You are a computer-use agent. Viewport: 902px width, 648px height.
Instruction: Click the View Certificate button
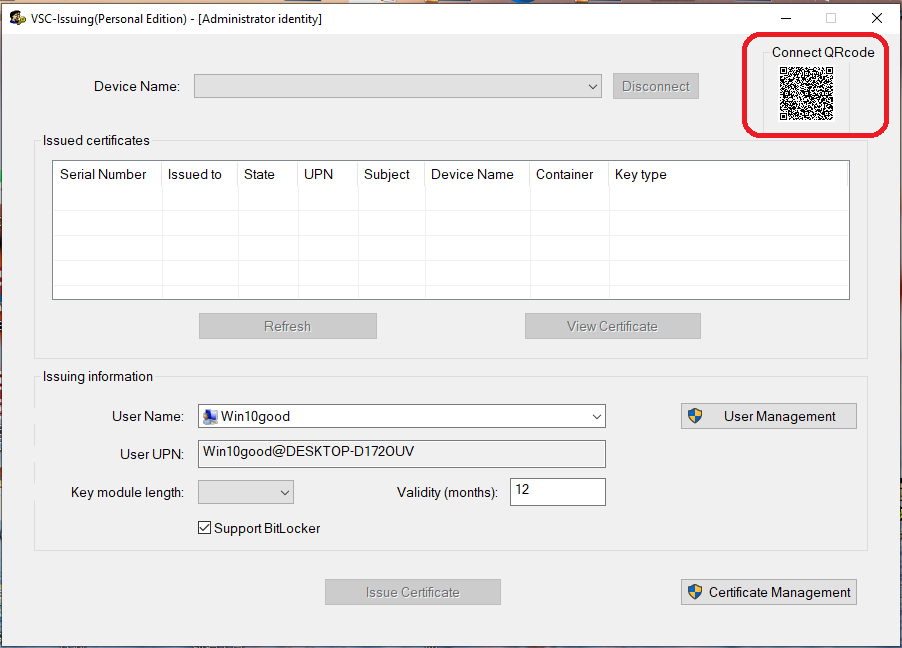click(612, 326)
